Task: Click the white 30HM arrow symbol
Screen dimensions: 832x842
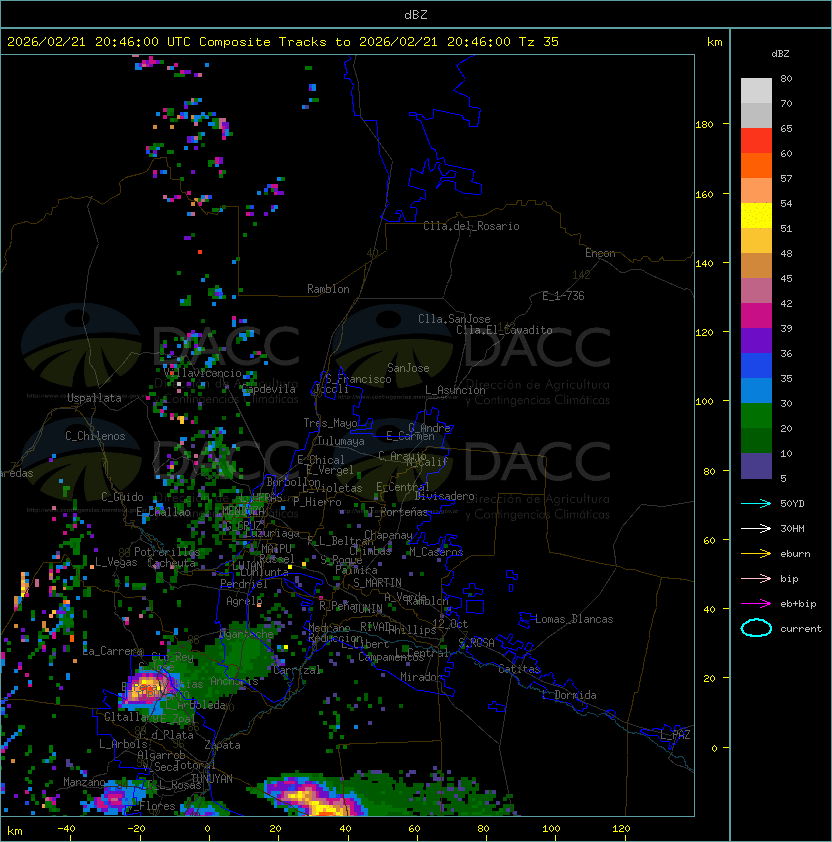Action: (756, 528)
